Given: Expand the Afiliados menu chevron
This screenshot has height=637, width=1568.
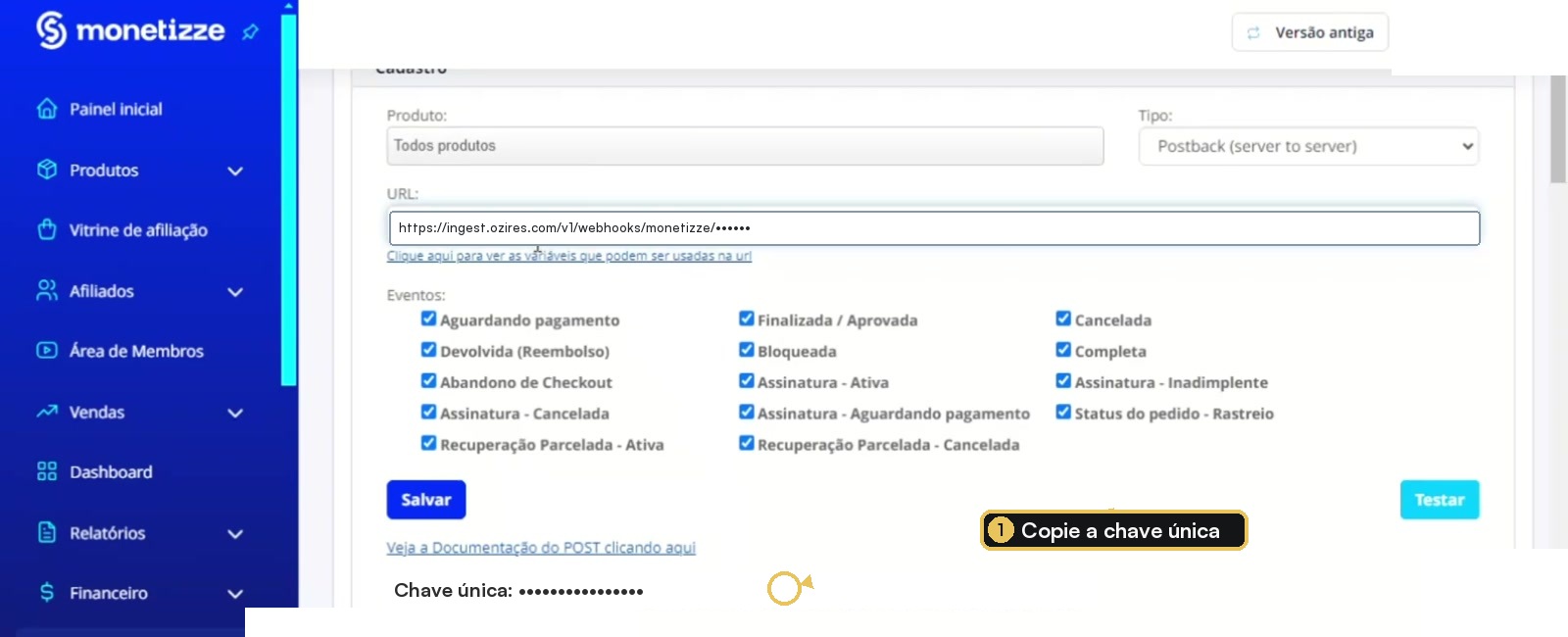Looking at the screenshot, I should coord(235,292).
